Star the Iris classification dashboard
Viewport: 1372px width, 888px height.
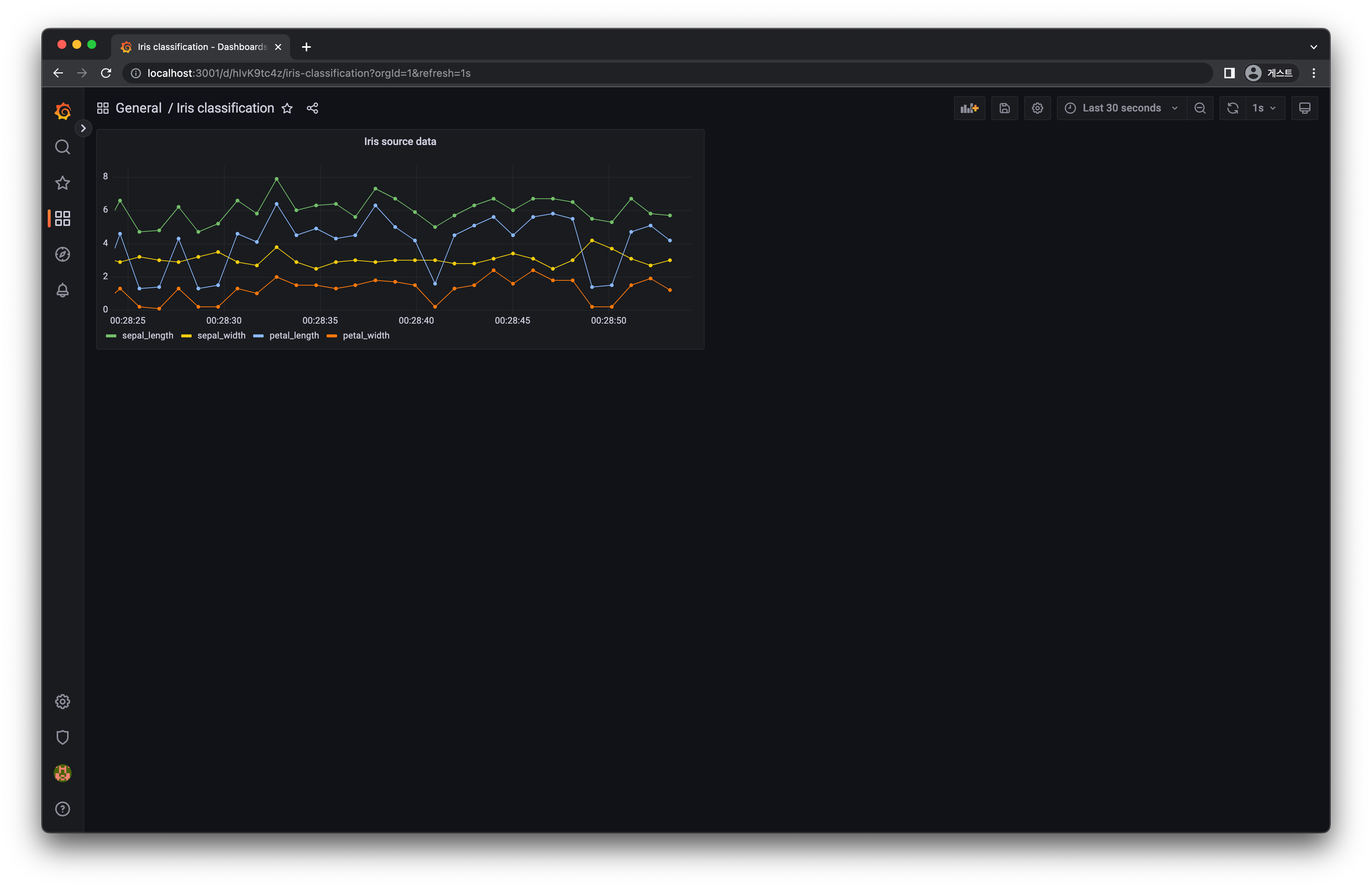[x=287, y=108]
